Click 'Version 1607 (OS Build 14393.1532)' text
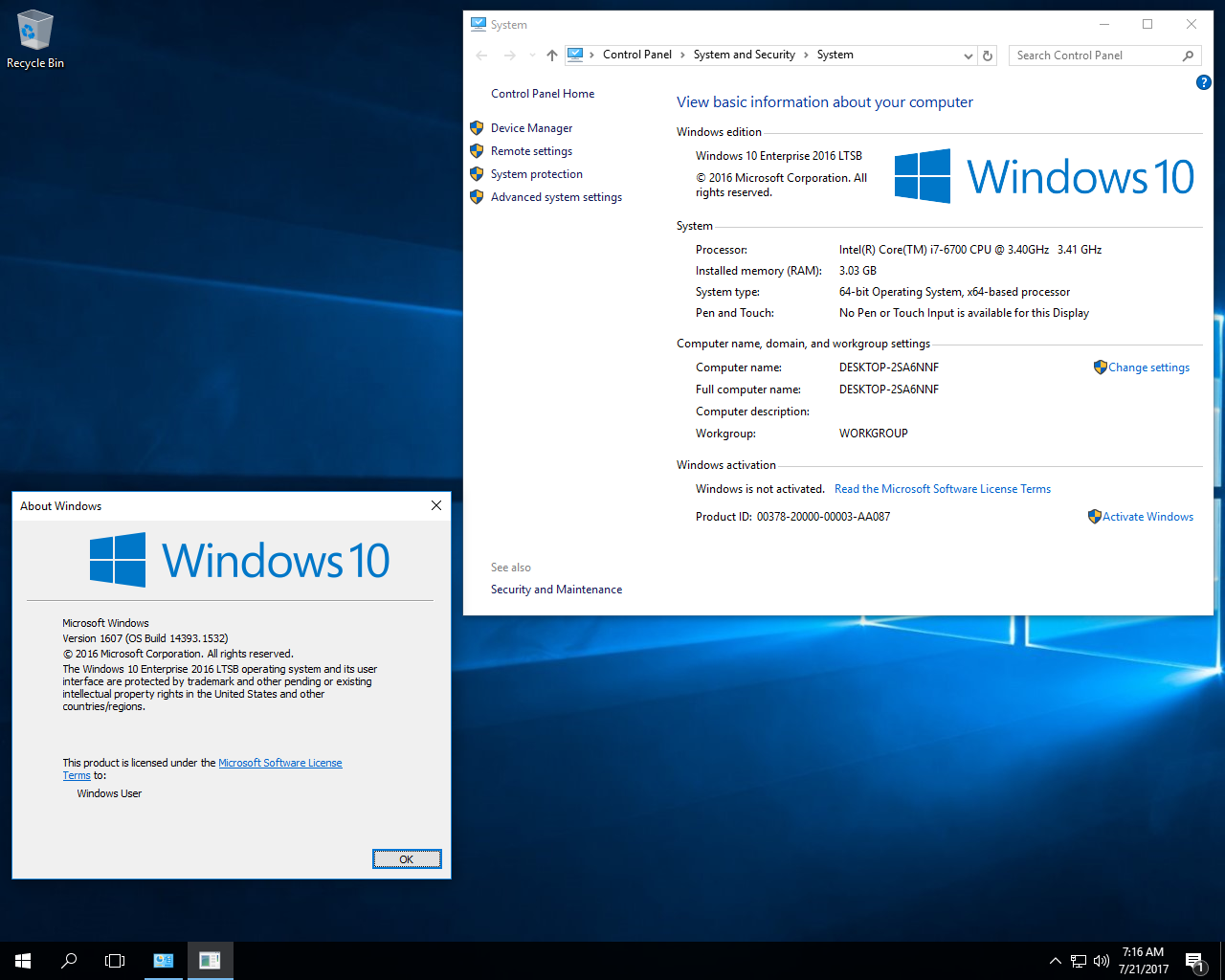 [145, 638]
